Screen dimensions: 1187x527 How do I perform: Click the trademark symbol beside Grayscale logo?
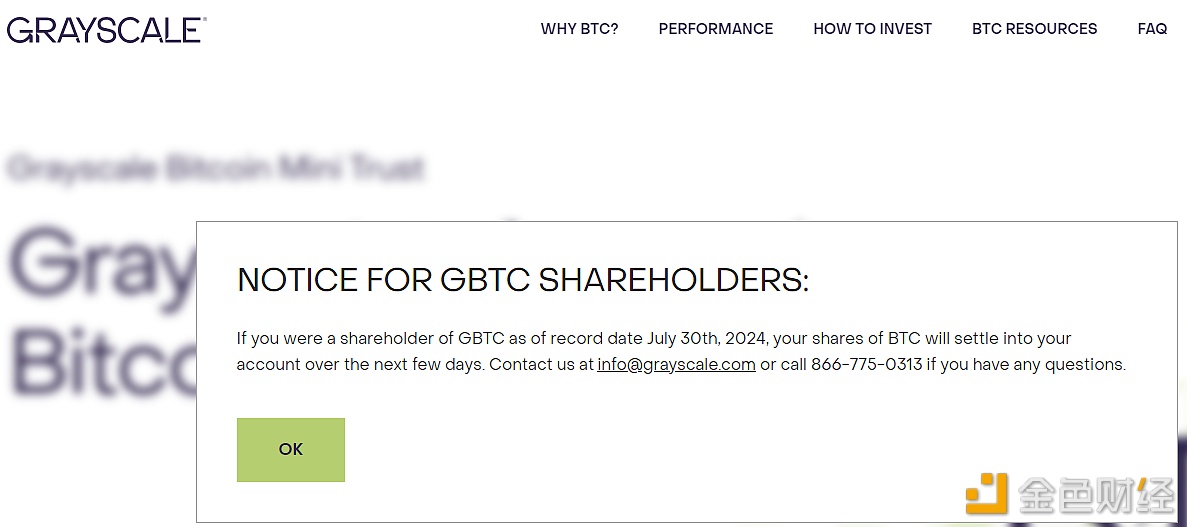point(204,19)
